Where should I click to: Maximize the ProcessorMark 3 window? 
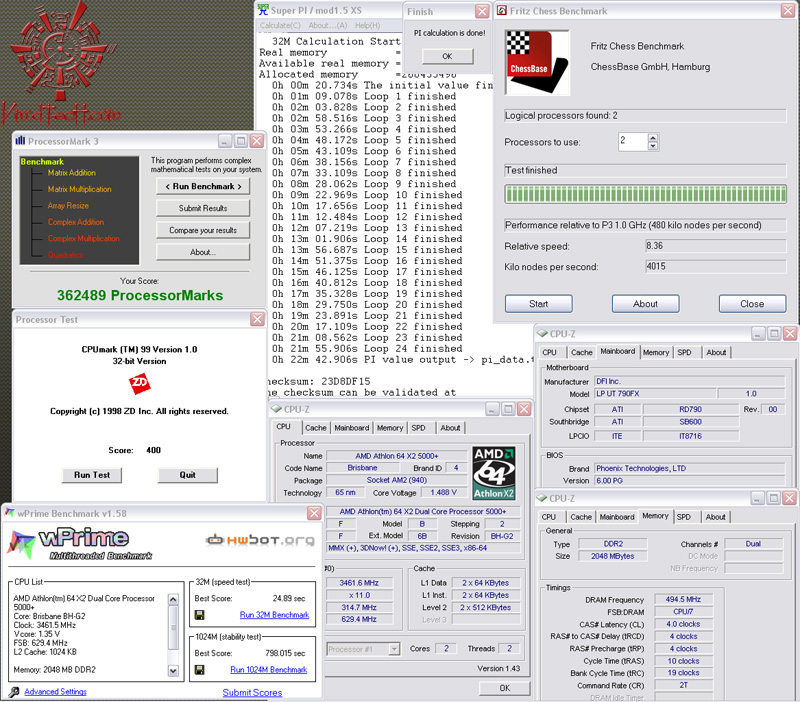click(x=241, y=141)
